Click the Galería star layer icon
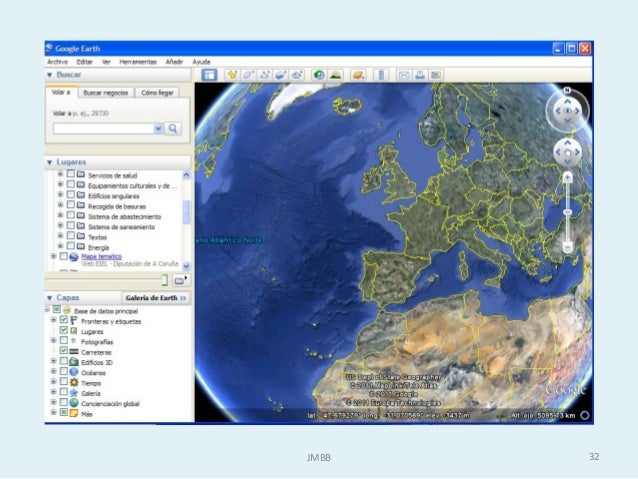Screen dimensions: 638x479 74,393
